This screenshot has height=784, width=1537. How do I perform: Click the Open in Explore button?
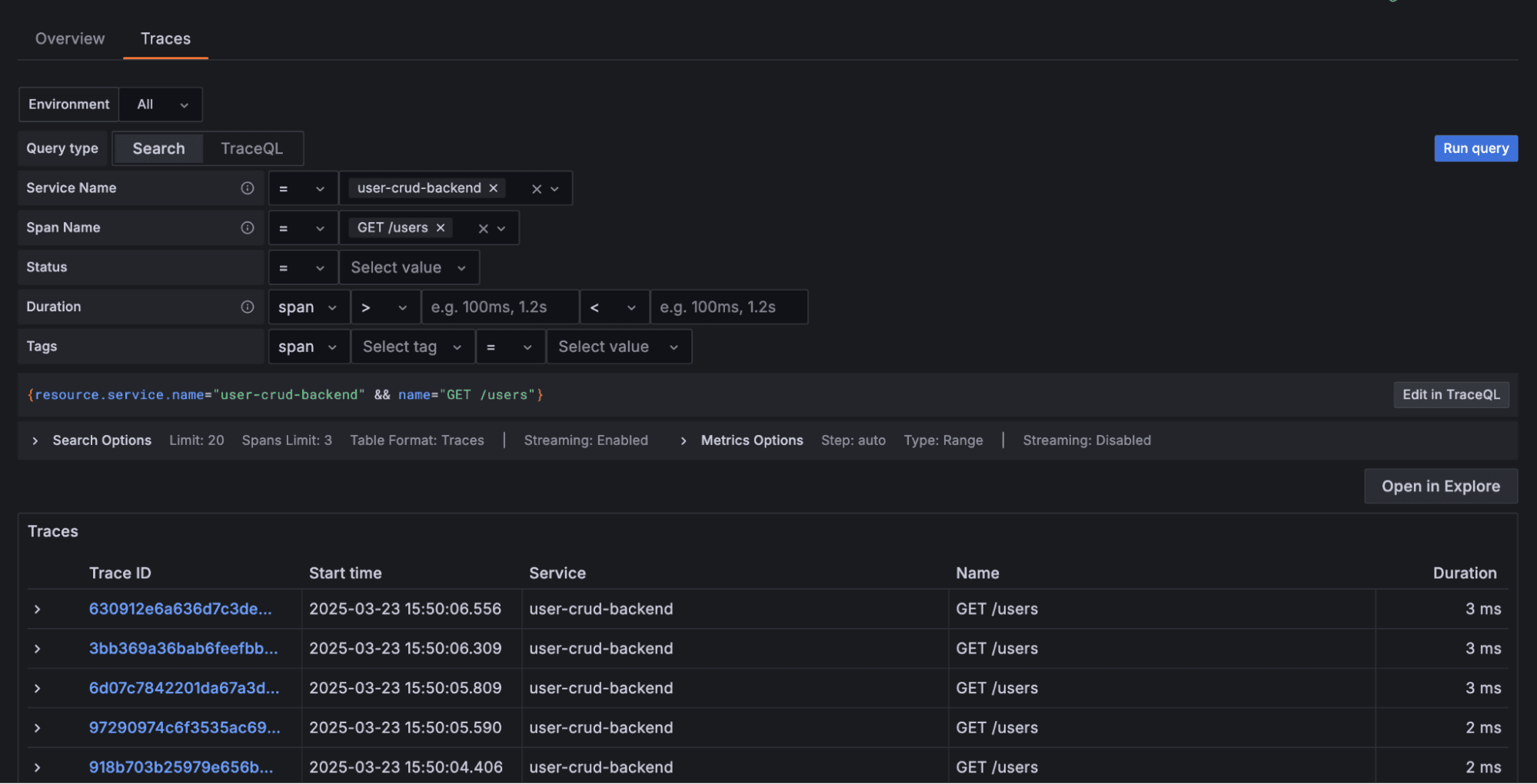[1439, 486]
